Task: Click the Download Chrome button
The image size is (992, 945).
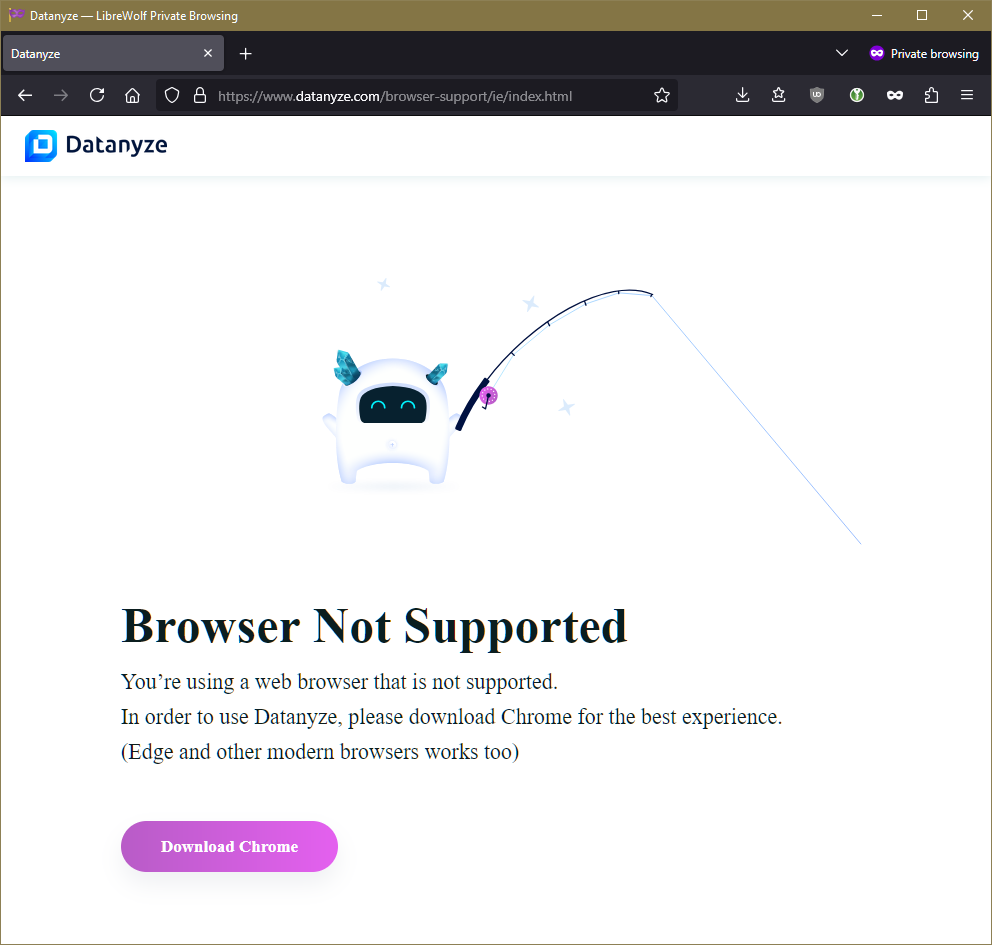Action: coord(229,846)
